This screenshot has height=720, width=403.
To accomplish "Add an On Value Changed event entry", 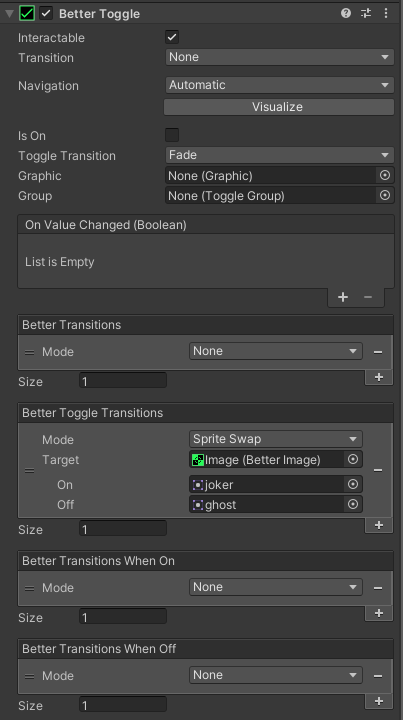I will tap(343, 297).
